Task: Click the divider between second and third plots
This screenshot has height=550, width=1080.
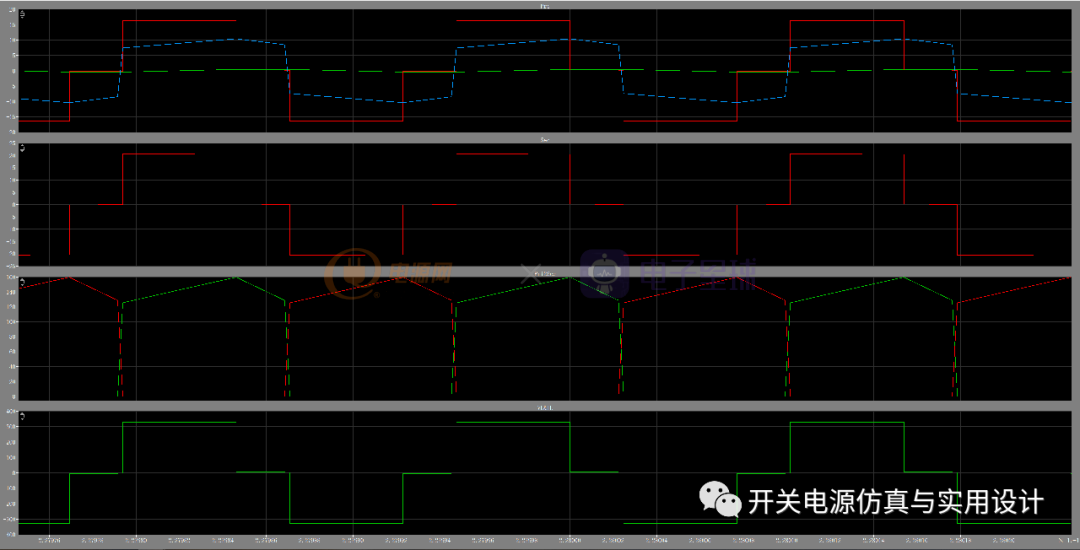Action: pos(540,270)
